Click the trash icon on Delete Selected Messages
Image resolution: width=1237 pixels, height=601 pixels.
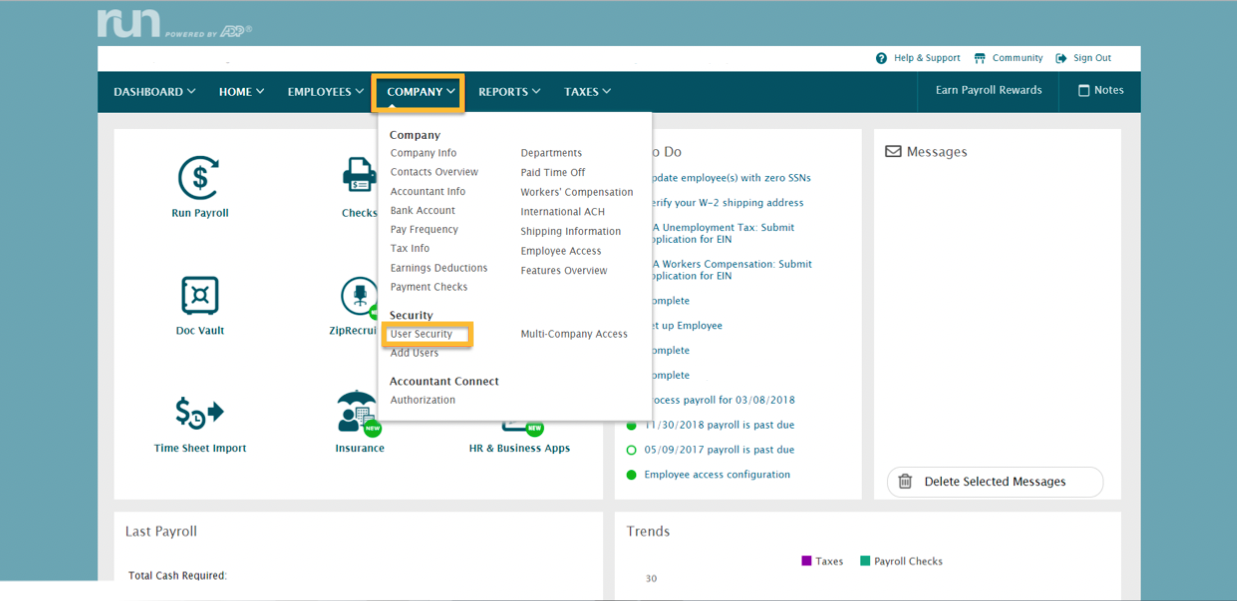(905, 481)
